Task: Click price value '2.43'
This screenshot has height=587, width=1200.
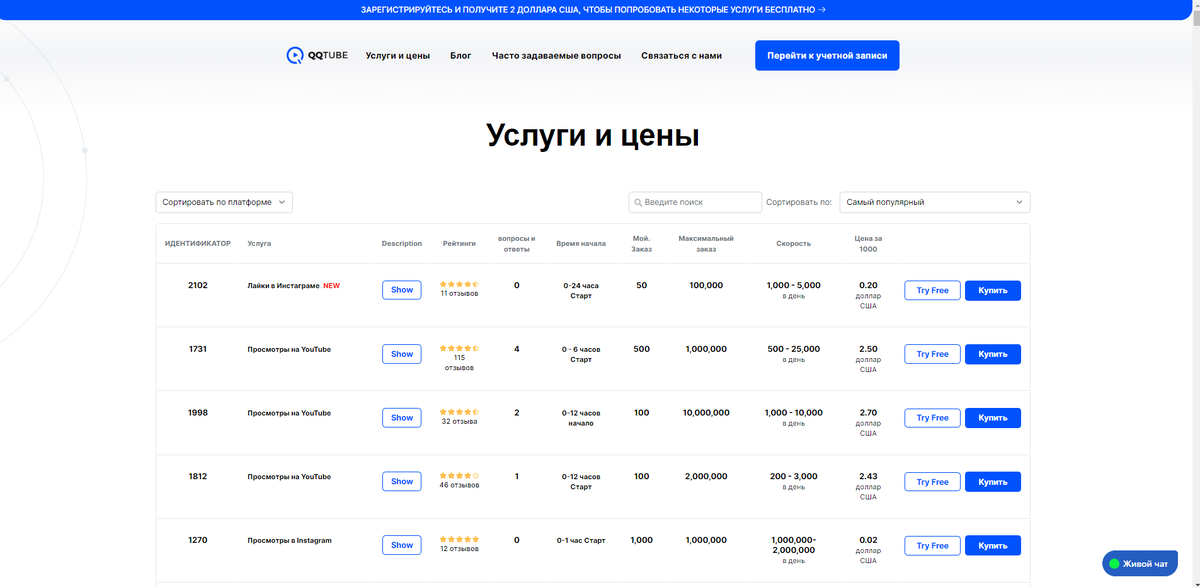Action: pyautogui.click(x=868, y=477)
